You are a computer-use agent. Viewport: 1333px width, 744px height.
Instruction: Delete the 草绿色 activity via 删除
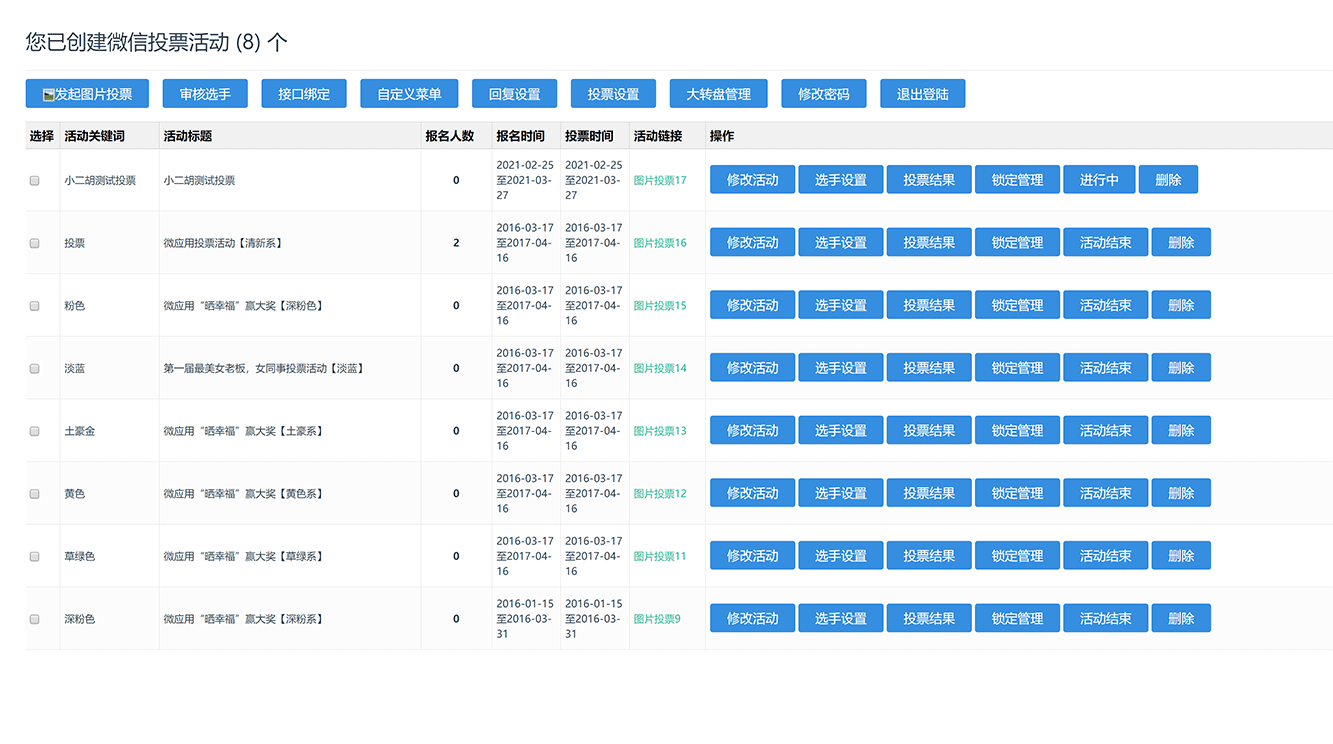point(1181,555)
